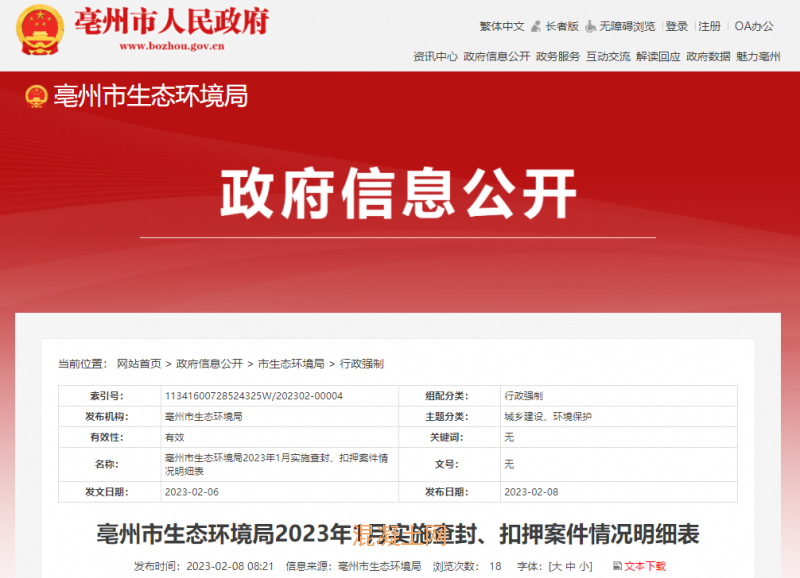Image resolution: width=800 pixels, height=578 pixels.
Task: Click 市生态环境局 breadcrumb link
Action: (291, 364)
